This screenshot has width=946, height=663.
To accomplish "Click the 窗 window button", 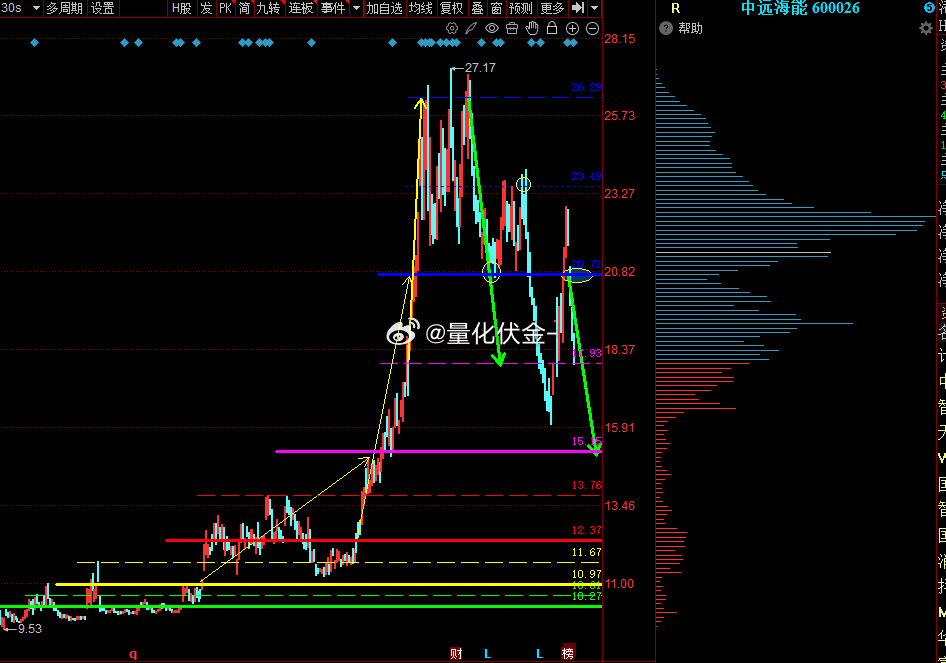I will pyautogui.click(x=497, y=8).
